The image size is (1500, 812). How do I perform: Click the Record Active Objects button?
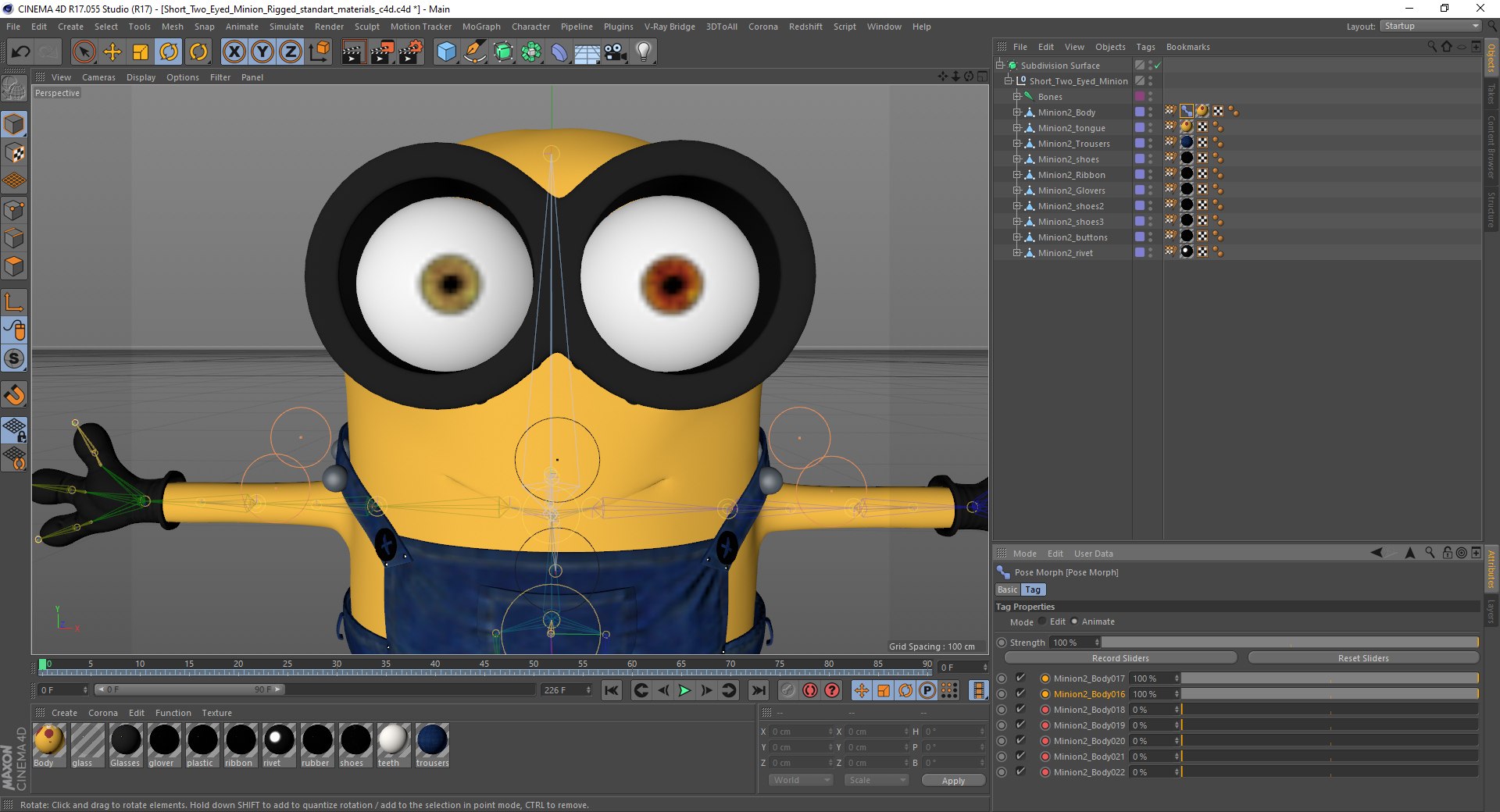(787, 690)
